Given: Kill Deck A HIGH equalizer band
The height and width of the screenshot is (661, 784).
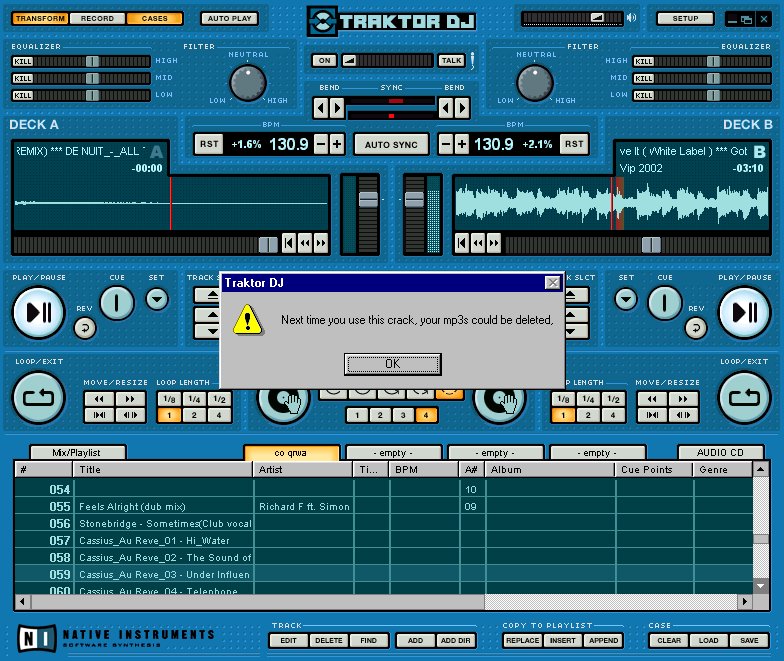Looking at the screenshot, I should click(23, 62).
